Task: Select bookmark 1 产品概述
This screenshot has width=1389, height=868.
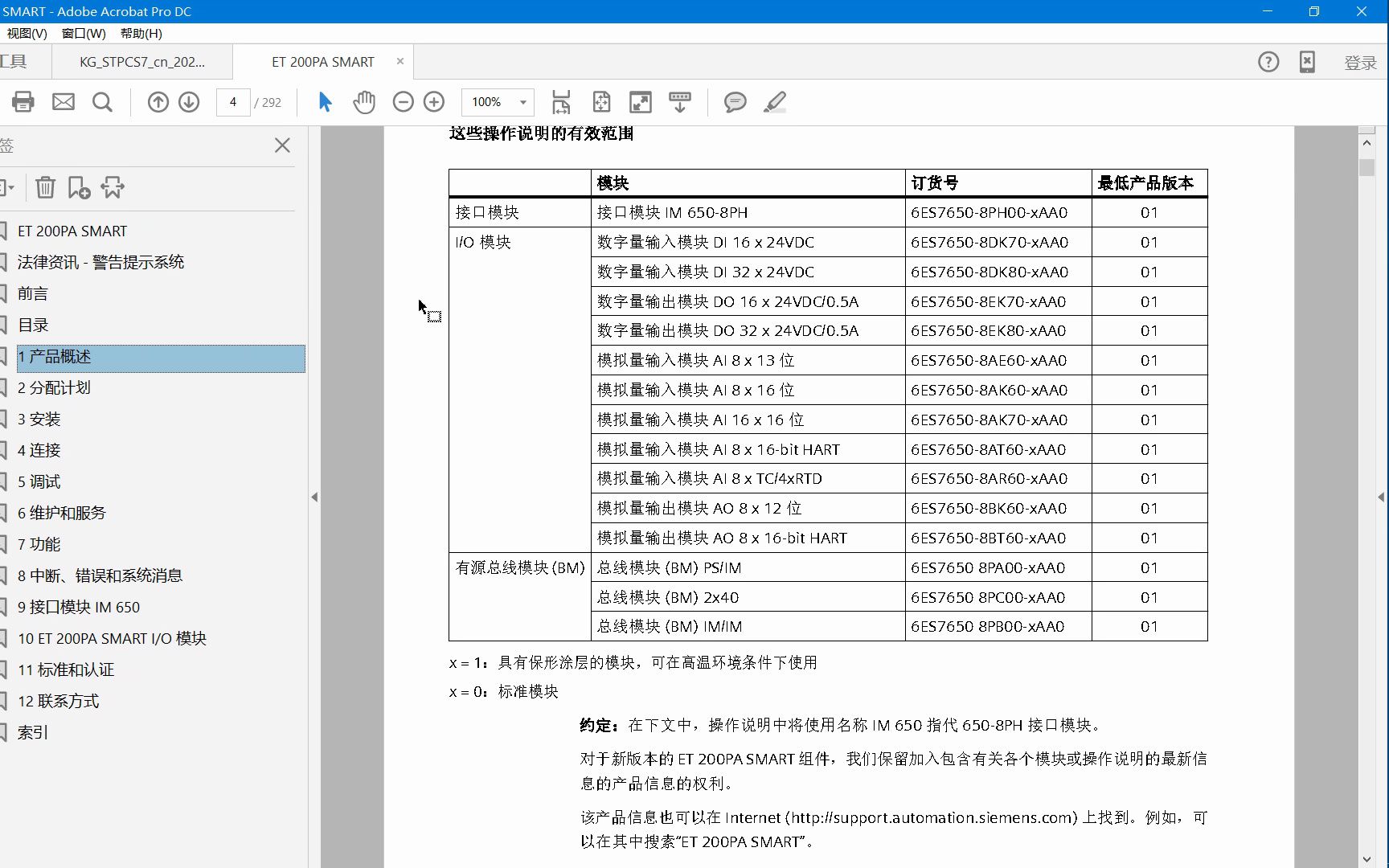Action: coord(161,358)
